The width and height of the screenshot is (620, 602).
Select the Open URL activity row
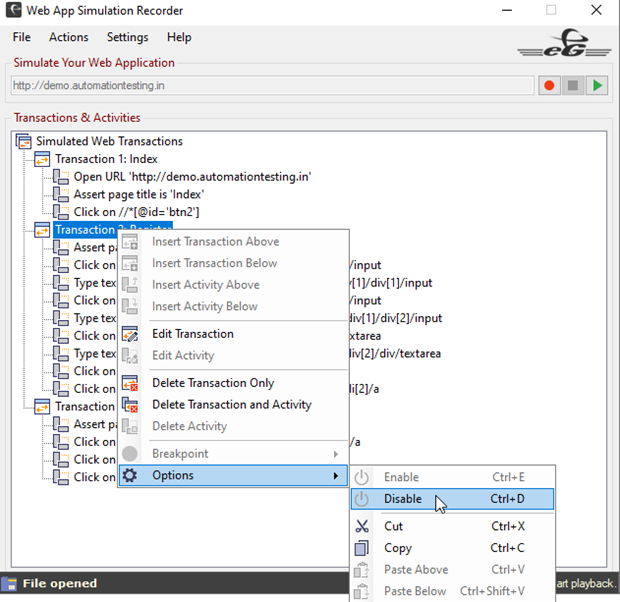pyautogui.click(x=192, y=177)
